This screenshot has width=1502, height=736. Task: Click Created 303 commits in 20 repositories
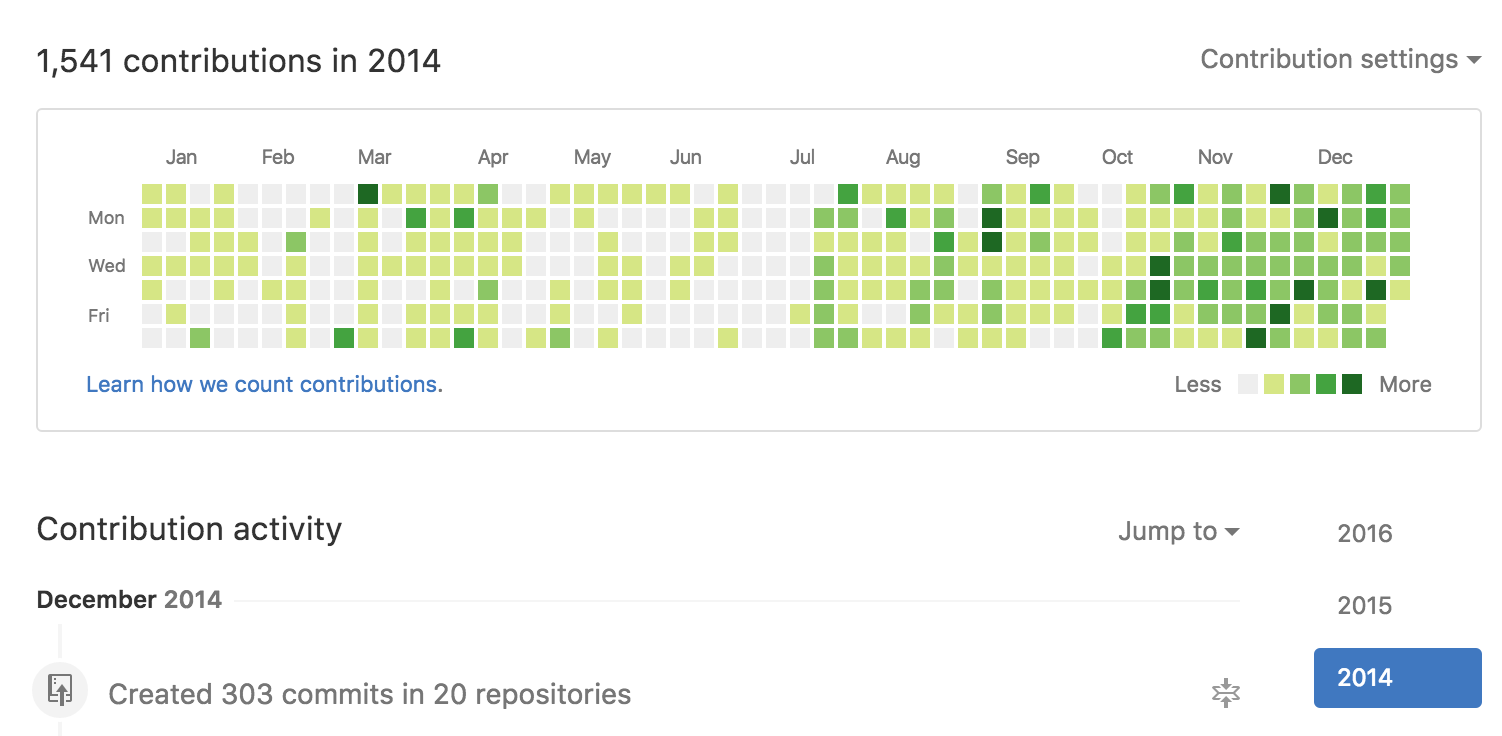click(x=369, y=694)
